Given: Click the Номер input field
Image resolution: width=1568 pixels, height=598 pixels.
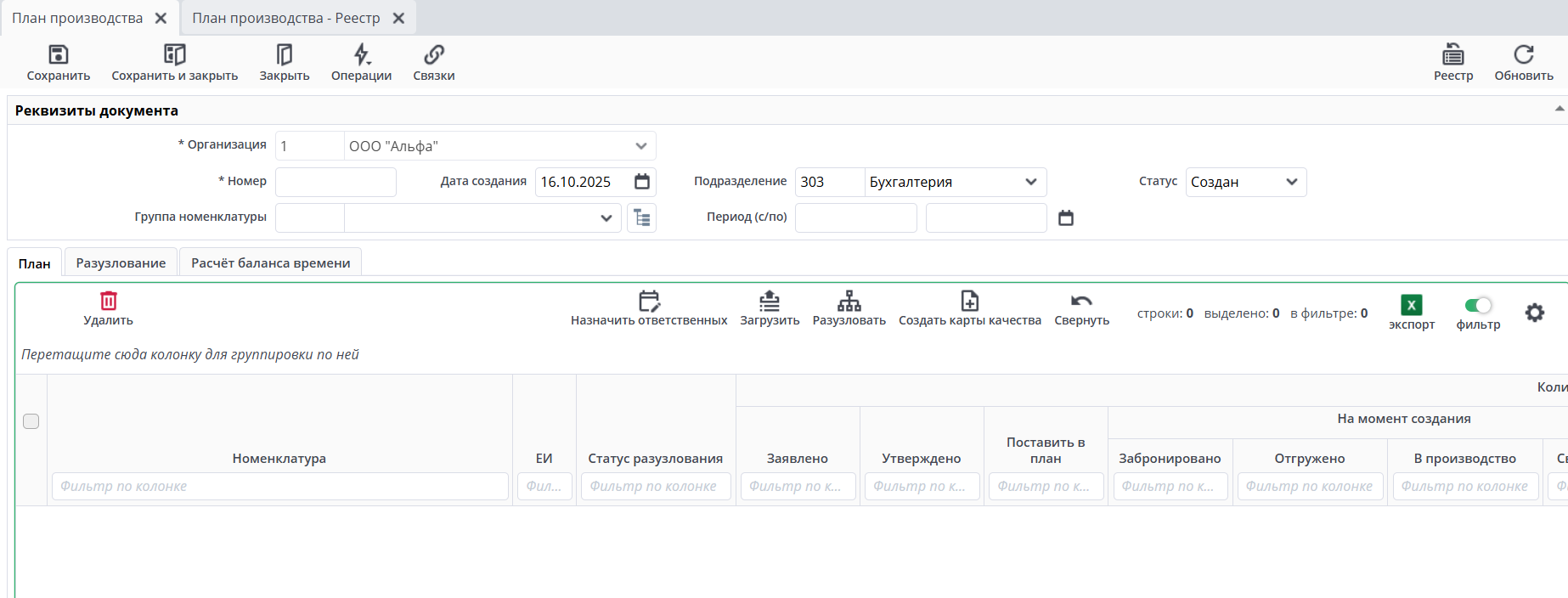Looking at the screenshot, I should point(336,182).
